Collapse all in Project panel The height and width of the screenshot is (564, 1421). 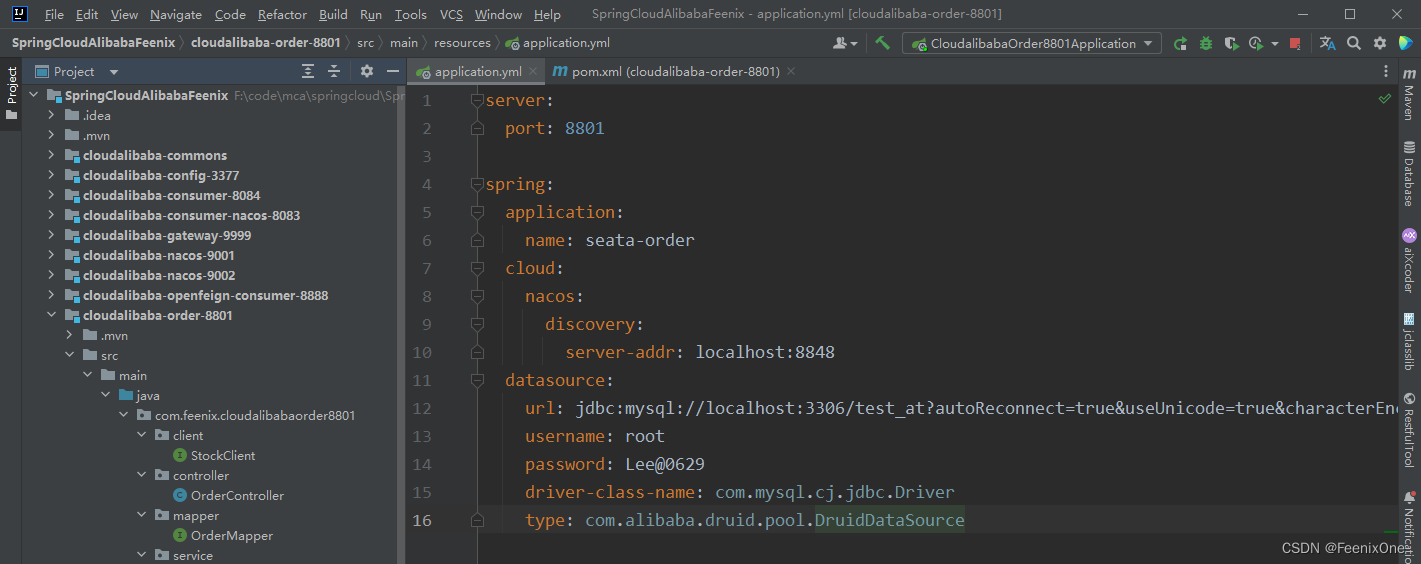(x=334, y=71)
